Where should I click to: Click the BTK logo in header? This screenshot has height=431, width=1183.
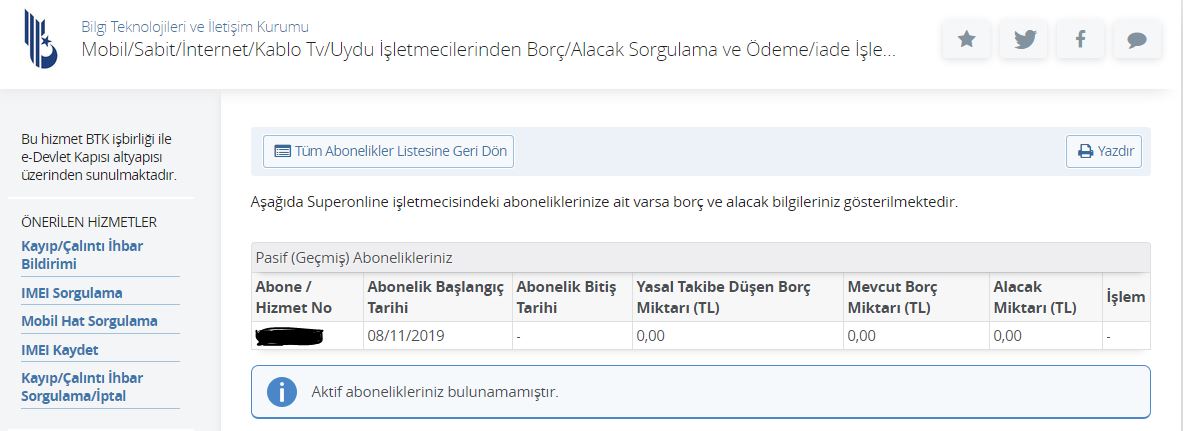point(40,39)
